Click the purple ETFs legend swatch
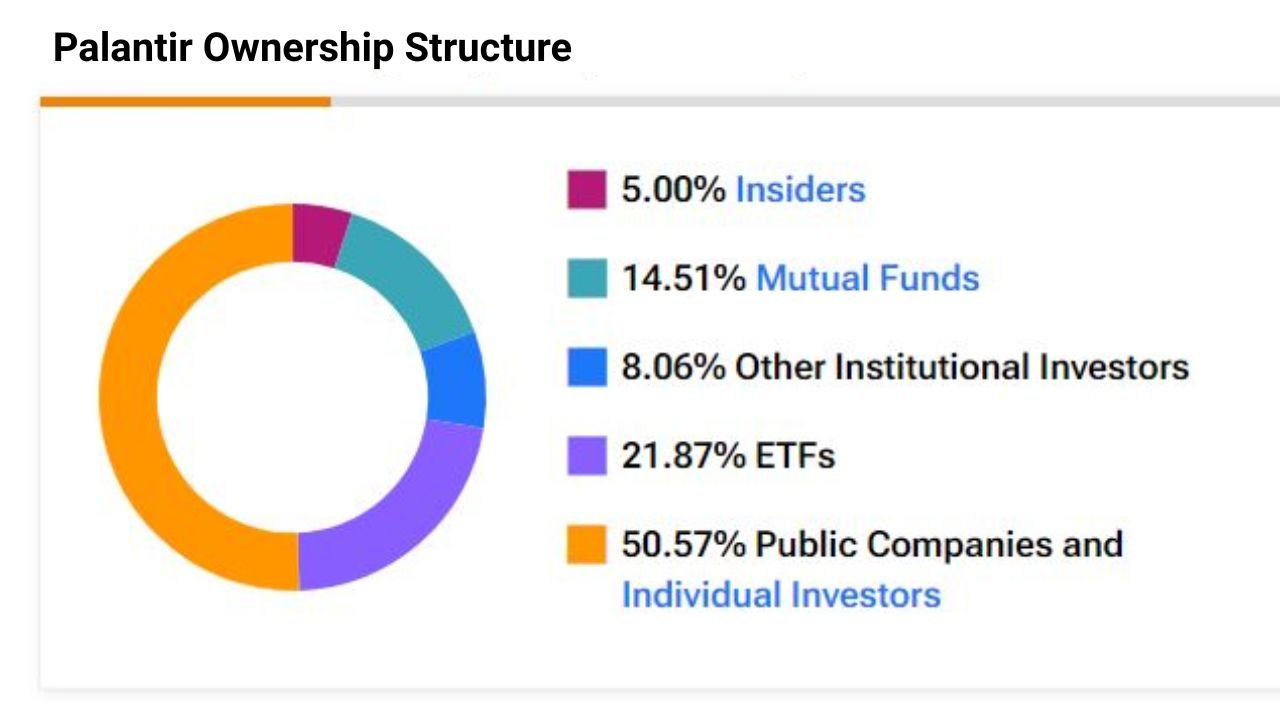The width and height of the screenshot is (1280, 720). pyautogui.click(x=586, y=456)
